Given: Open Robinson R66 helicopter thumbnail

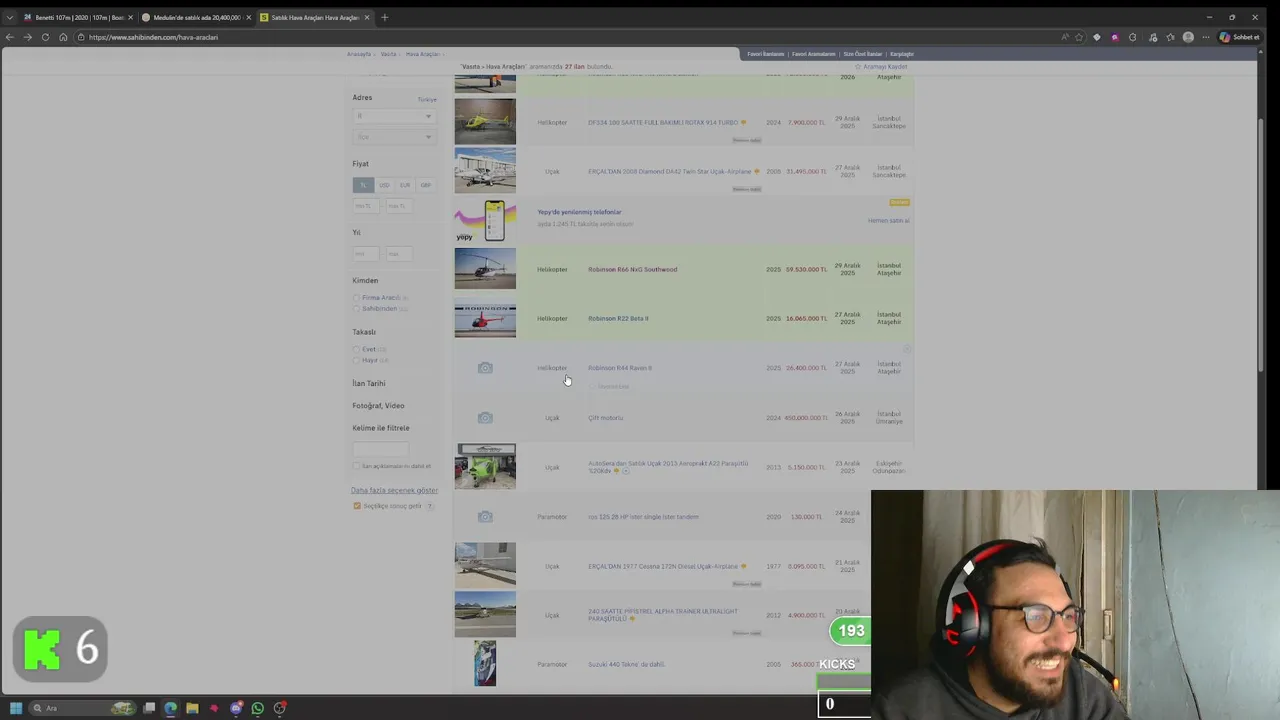Looking at the screenshot, I should [485, 269].
